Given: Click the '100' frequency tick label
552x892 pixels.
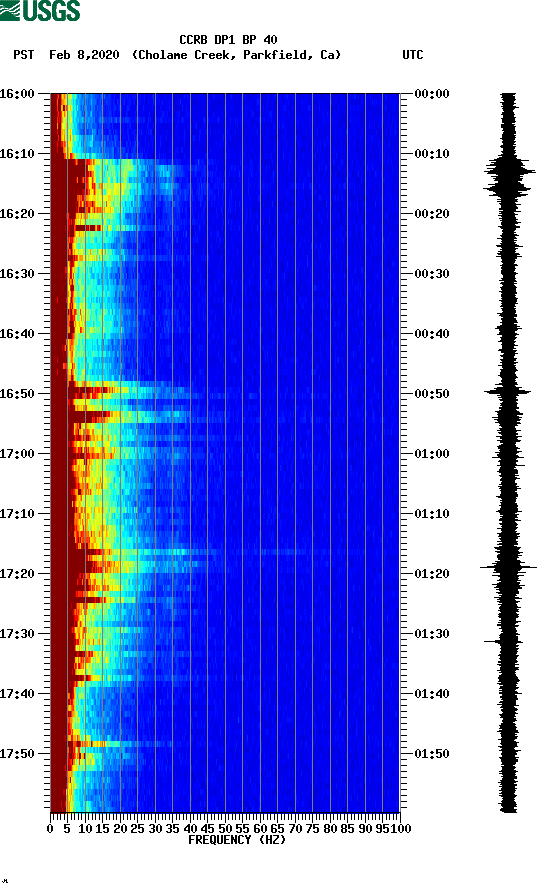Looking at the screenshot, I should [401, 829].
